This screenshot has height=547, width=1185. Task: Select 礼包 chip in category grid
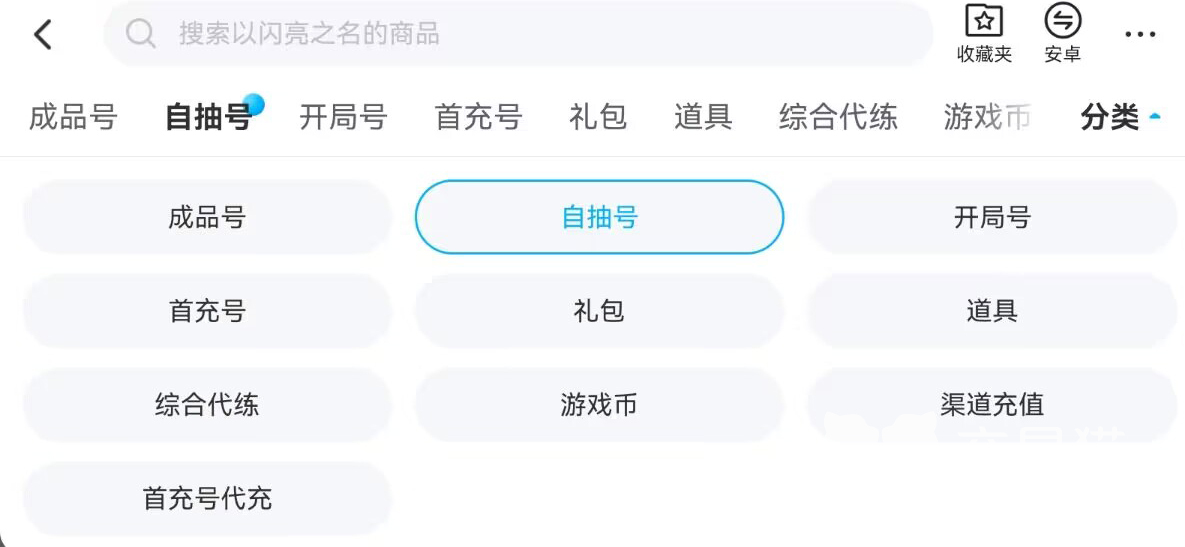(x=599, y=311)
